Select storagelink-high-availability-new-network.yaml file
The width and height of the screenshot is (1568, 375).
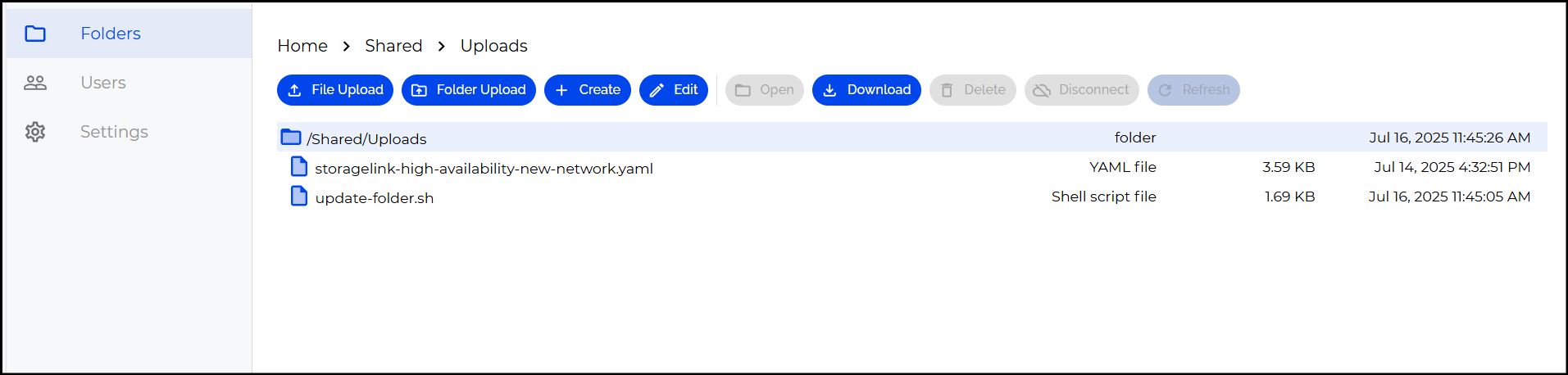(x=912, y=167)
